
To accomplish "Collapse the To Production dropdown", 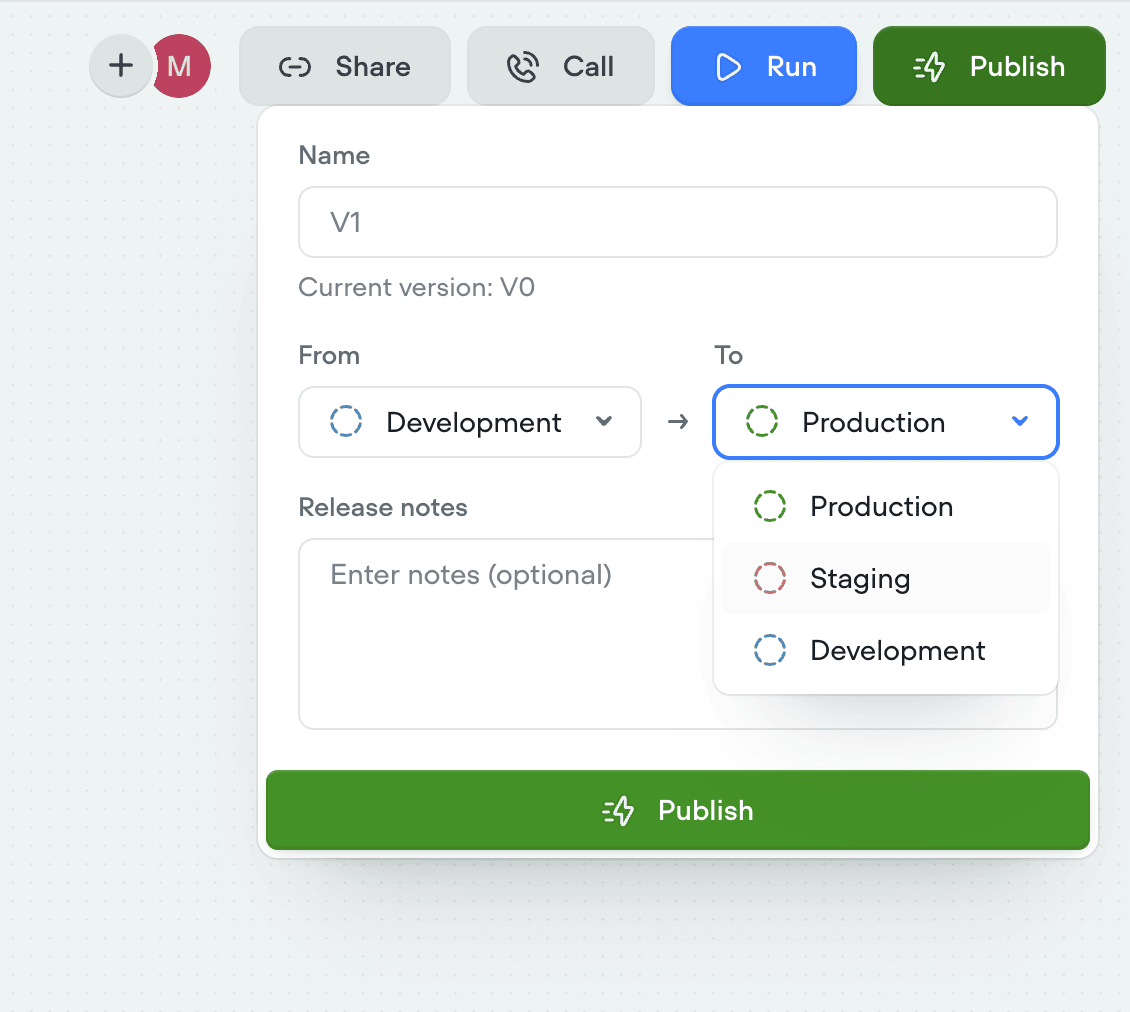I will [x=886, y=422].
